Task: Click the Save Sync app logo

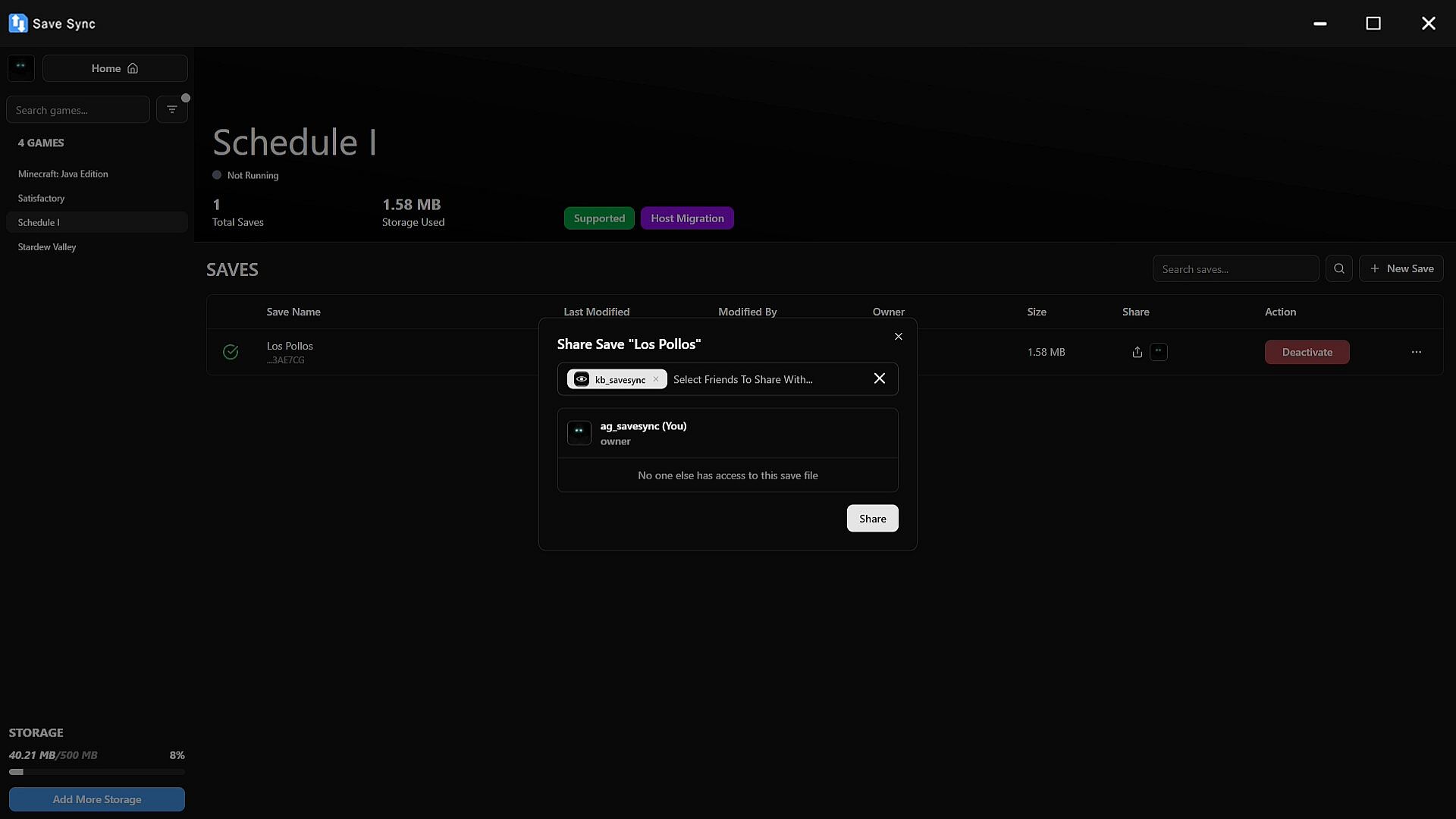Action: coord(18,24)
